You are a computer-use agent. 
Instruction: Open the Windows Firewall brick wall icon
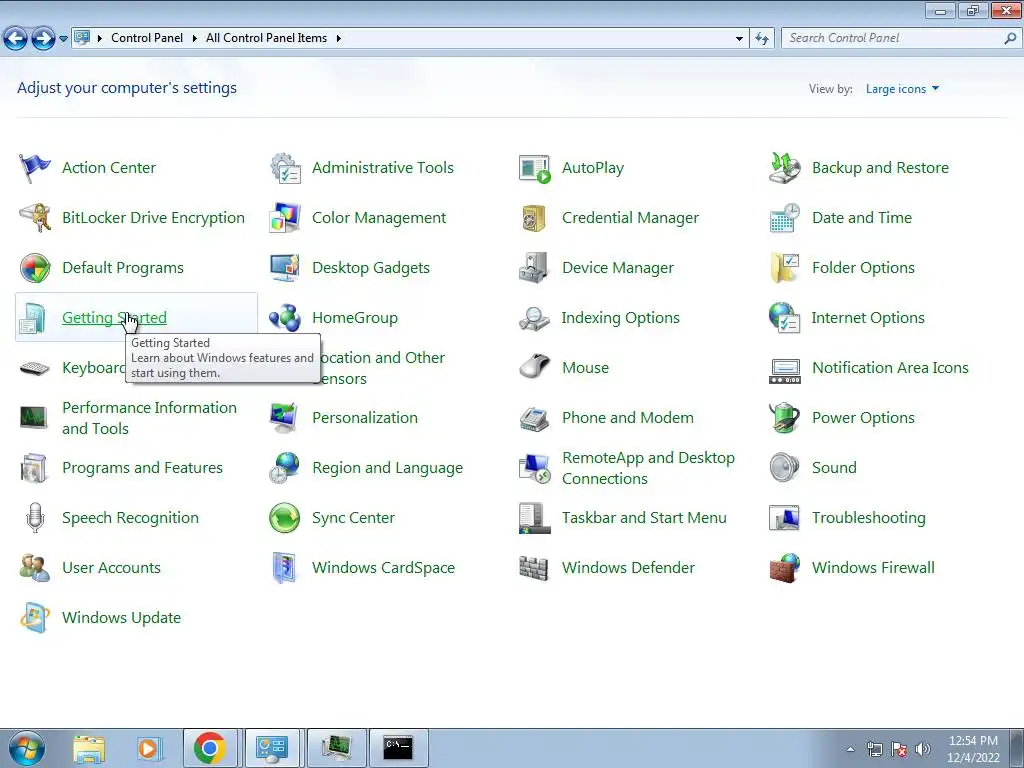click(784, 568)
